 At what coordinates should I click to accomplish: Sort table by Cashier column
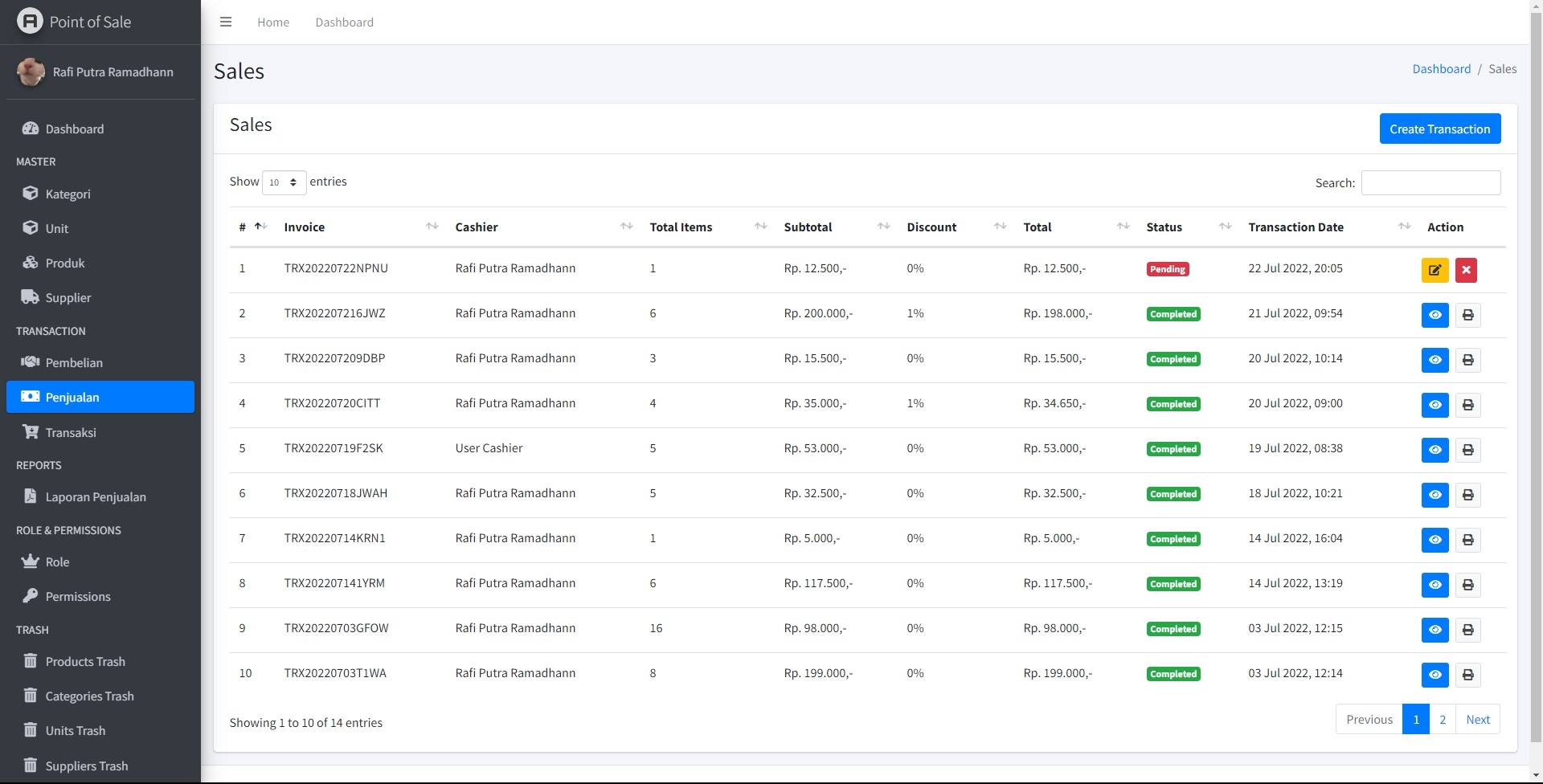click(x=543, y=227)
